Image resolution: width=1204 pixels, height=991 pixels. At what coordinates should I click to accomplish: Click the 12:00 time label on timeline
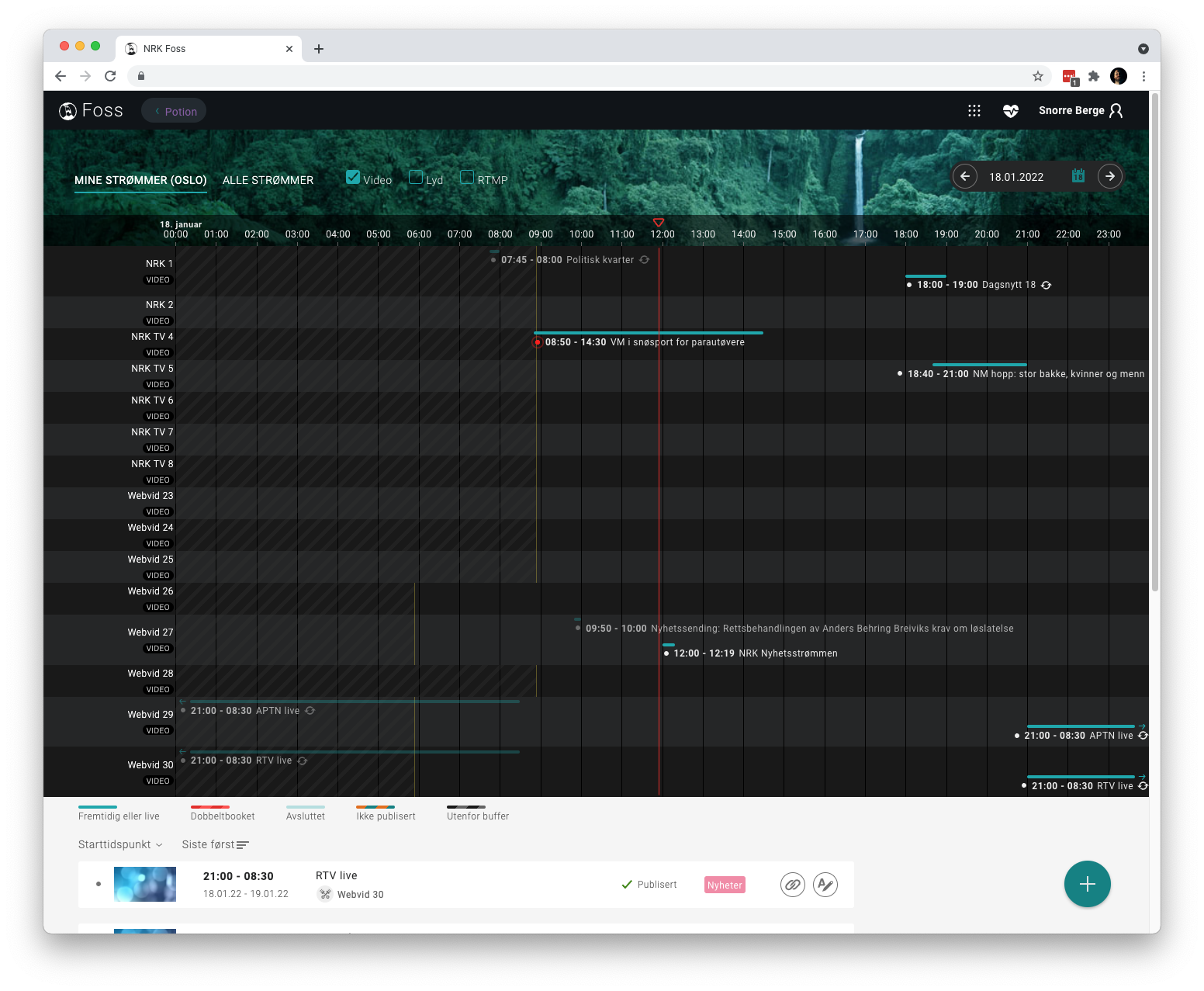[x=663, y=234]
